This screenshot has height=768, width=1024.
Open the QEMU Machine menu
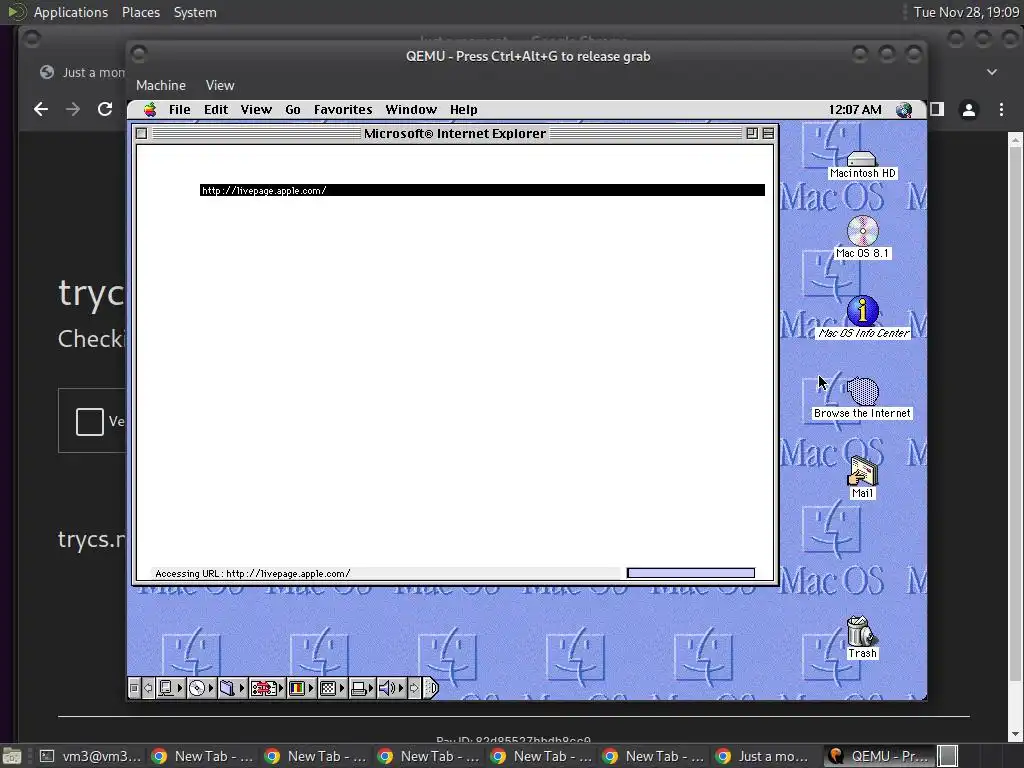(x=161, y=86)
